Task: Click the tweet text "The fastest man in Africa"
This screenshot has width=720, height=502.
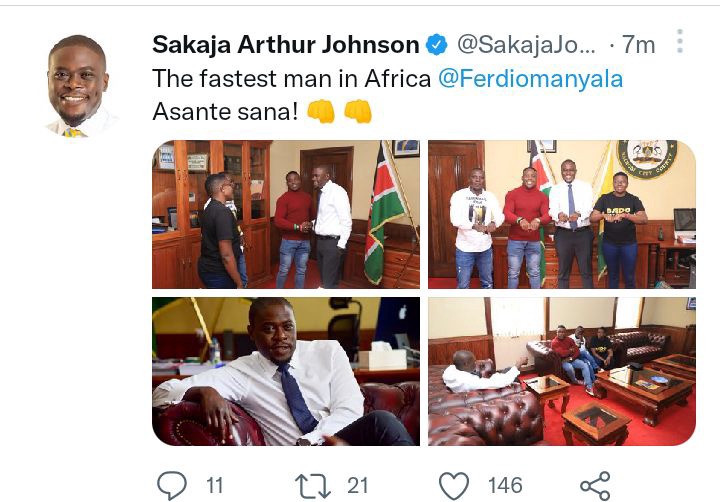Action: (x=292, y=78)
